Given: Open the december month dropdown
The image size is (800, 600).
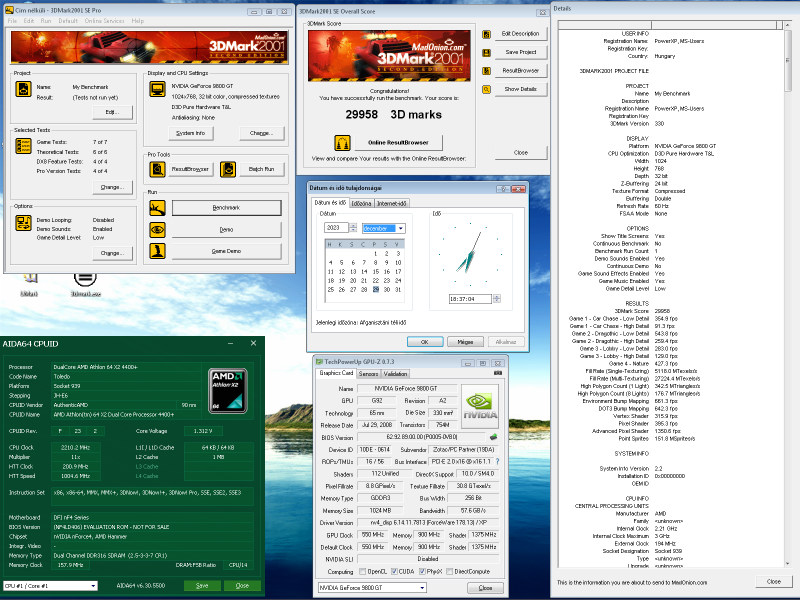Looking at the screenshot, I should [401, 228].
